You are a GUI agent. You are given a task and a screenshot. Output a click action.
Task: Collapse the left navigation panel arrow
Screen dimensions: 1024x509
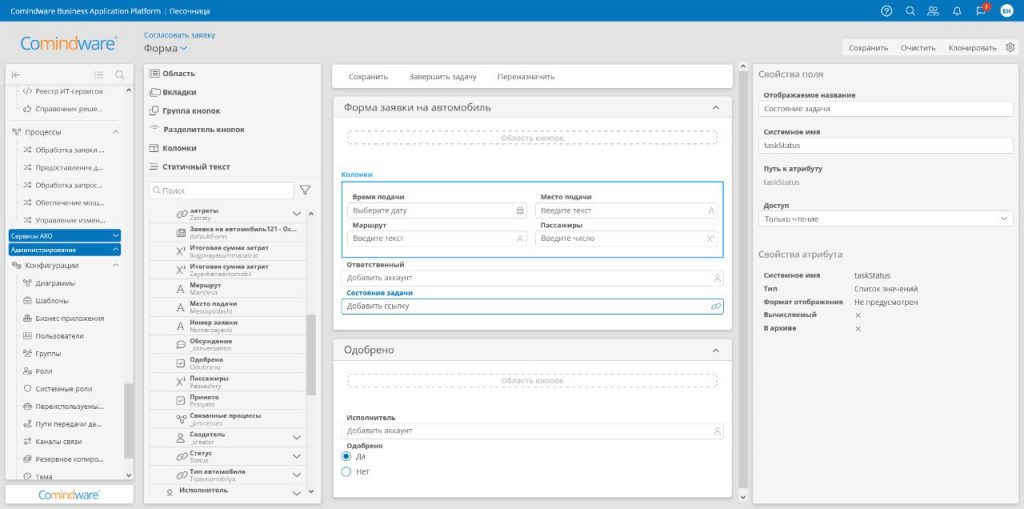click(16, 74)
